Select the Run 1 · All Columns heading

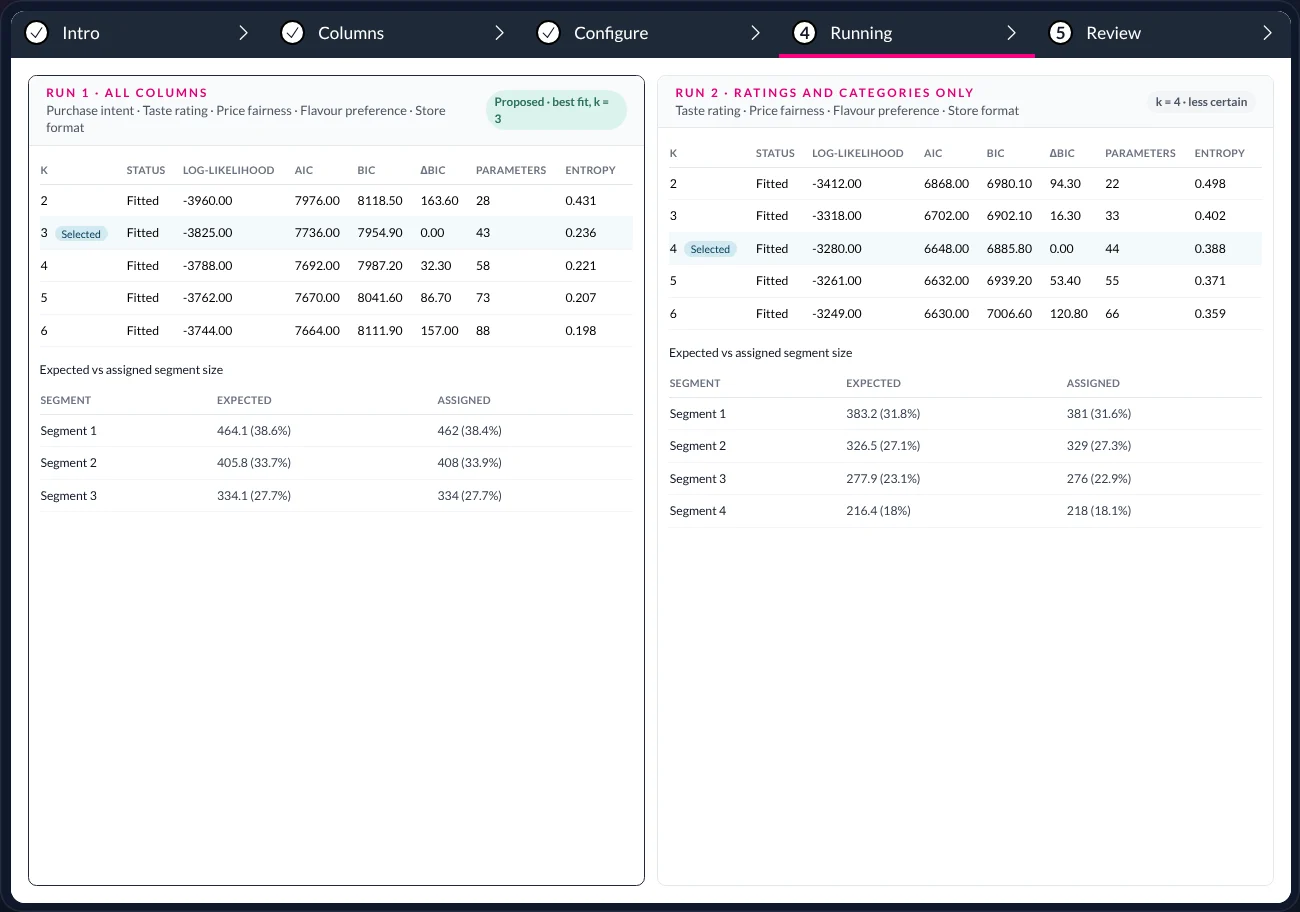click(127, 93)
